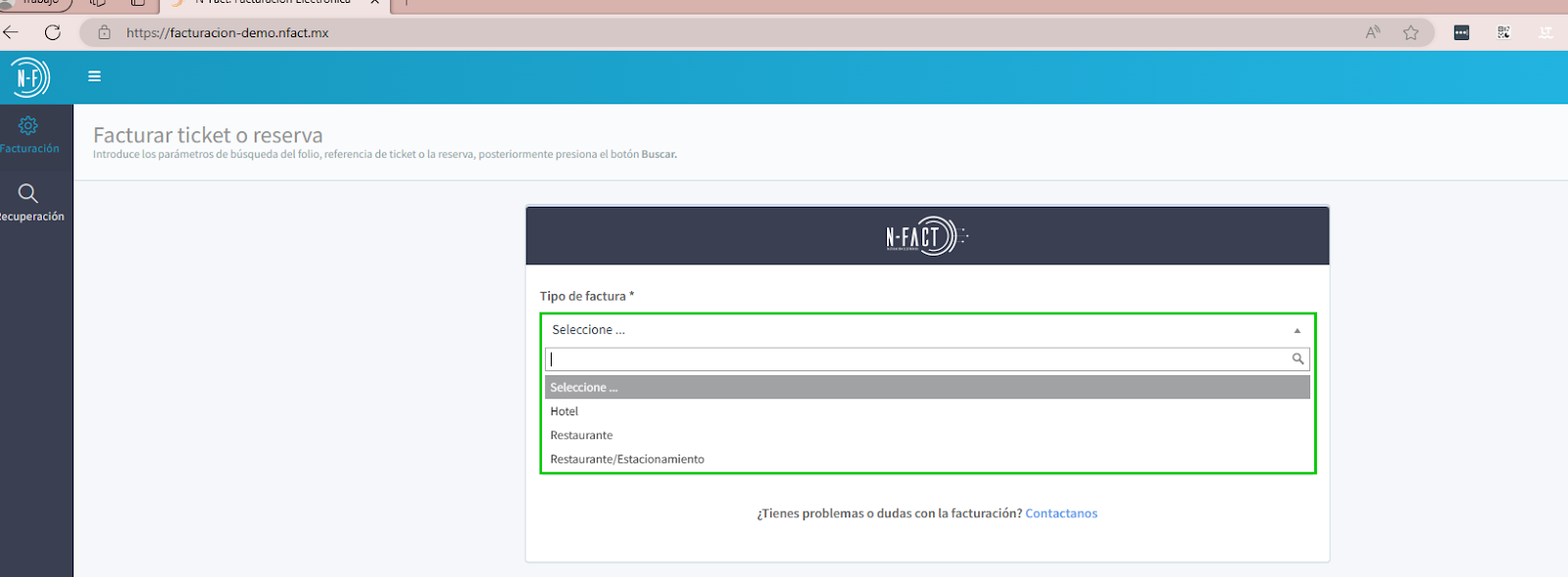Click the search magnifier icon inside dropdown

(1298, 359)
